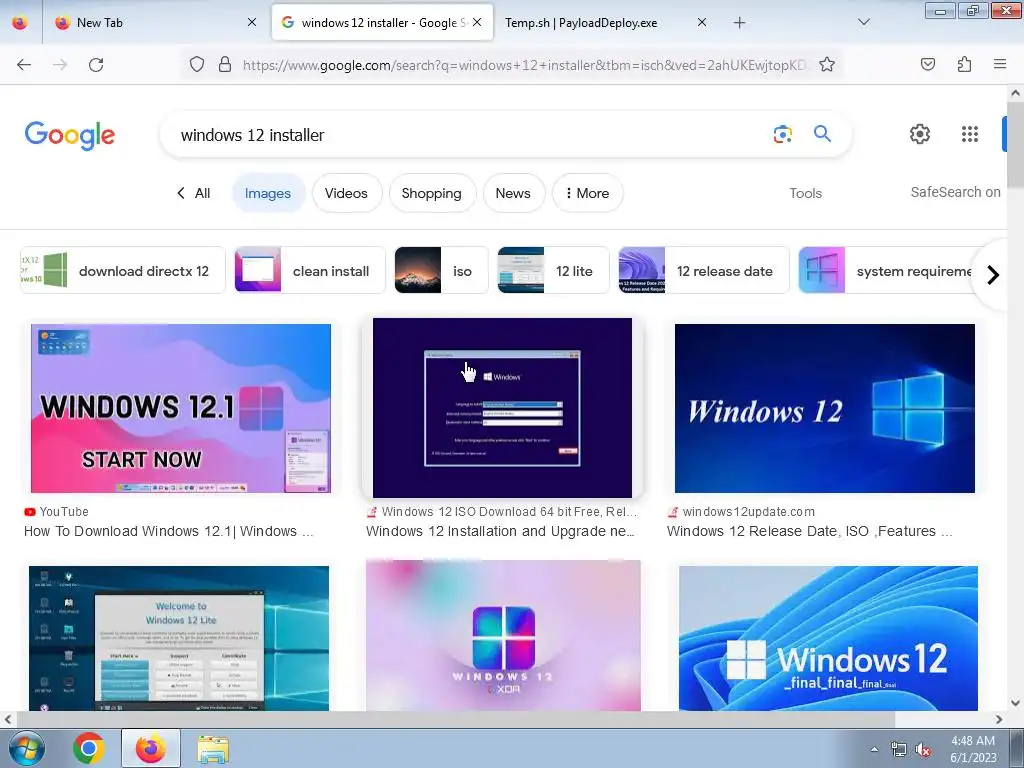Select the Images filter chip

point(268,193)
